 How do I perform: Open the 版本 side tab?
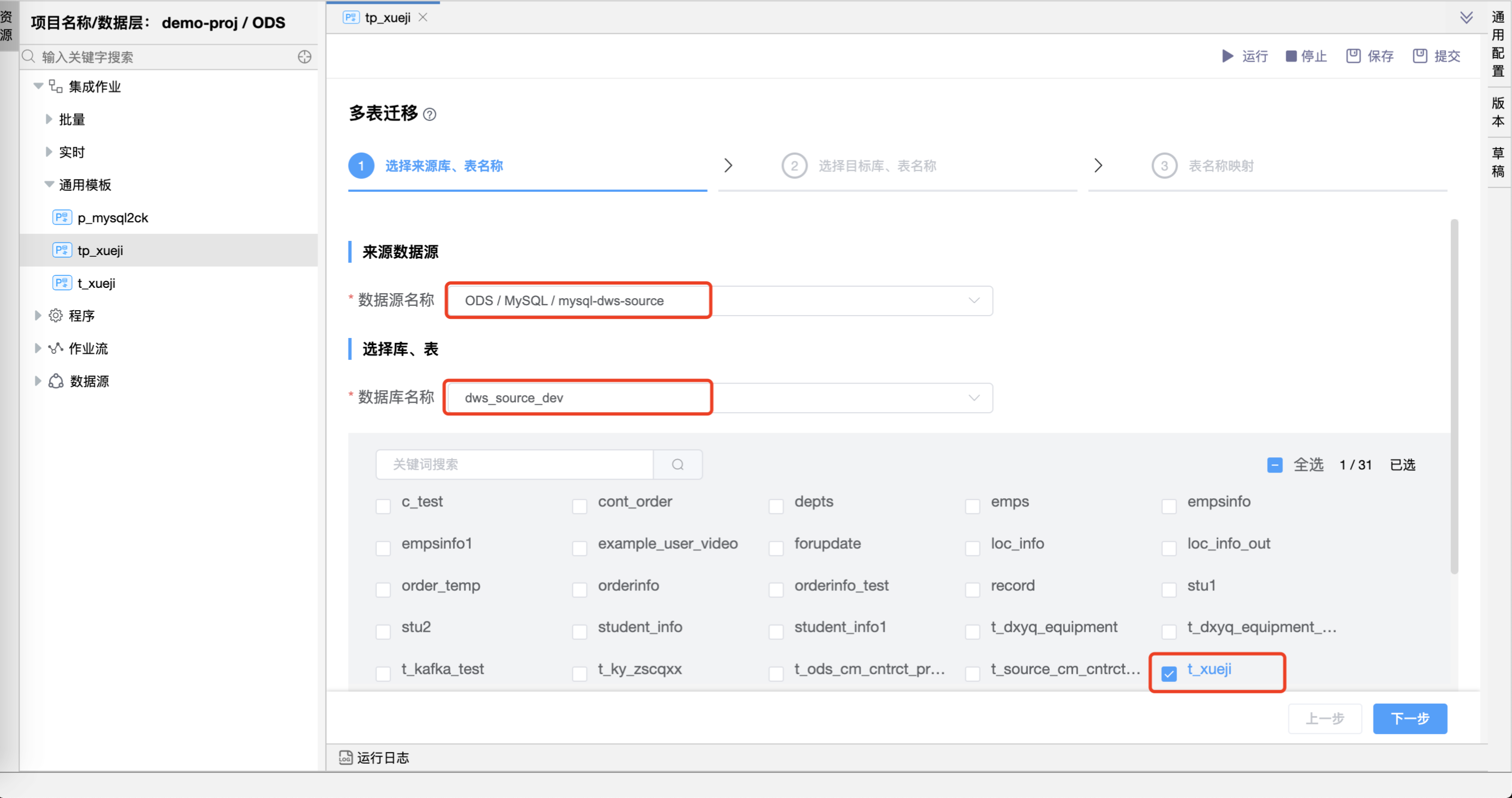1497,112
